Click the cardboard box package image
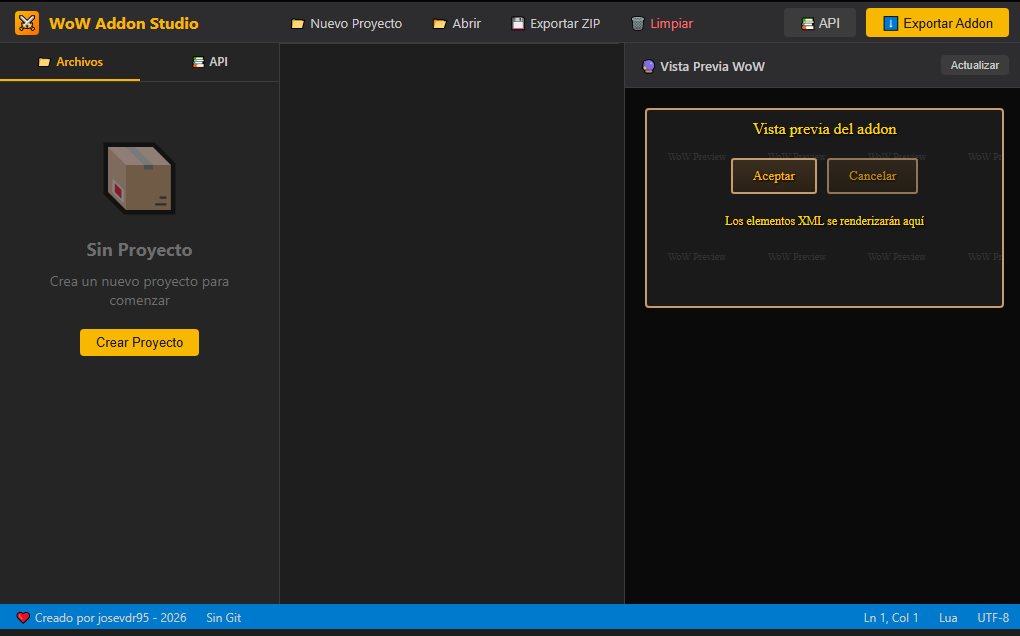Viewport: 1020px width, 636px height. point(139,178)
